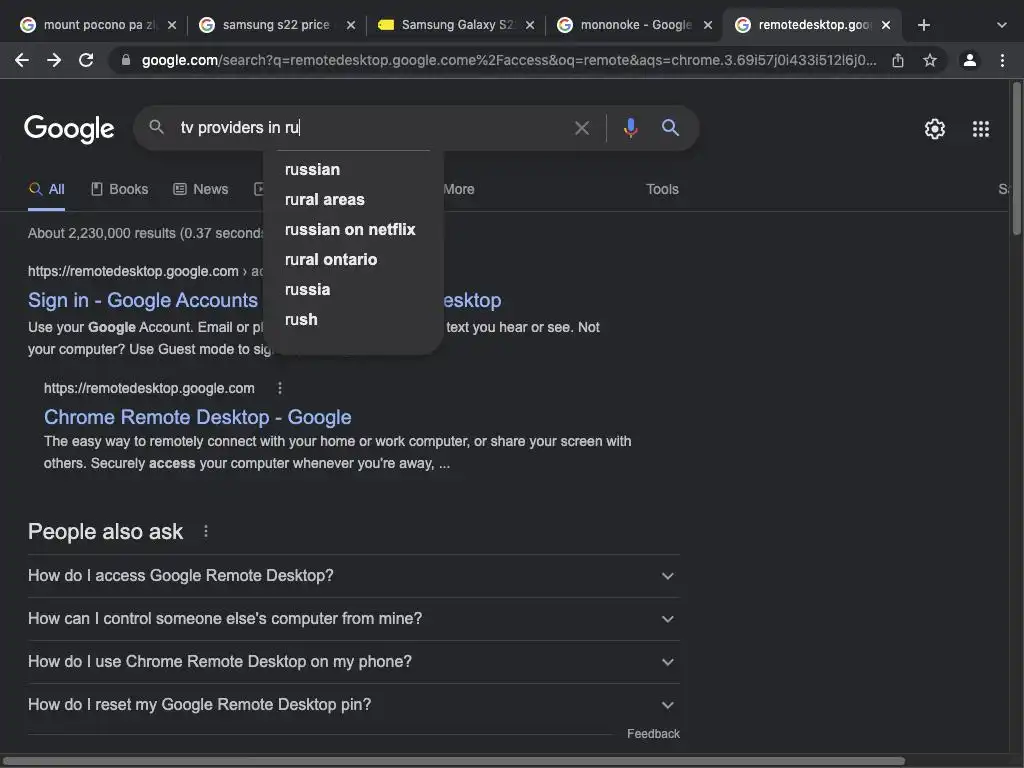
Task: Go back with the browser back arrow
Action: click(22, 60)
